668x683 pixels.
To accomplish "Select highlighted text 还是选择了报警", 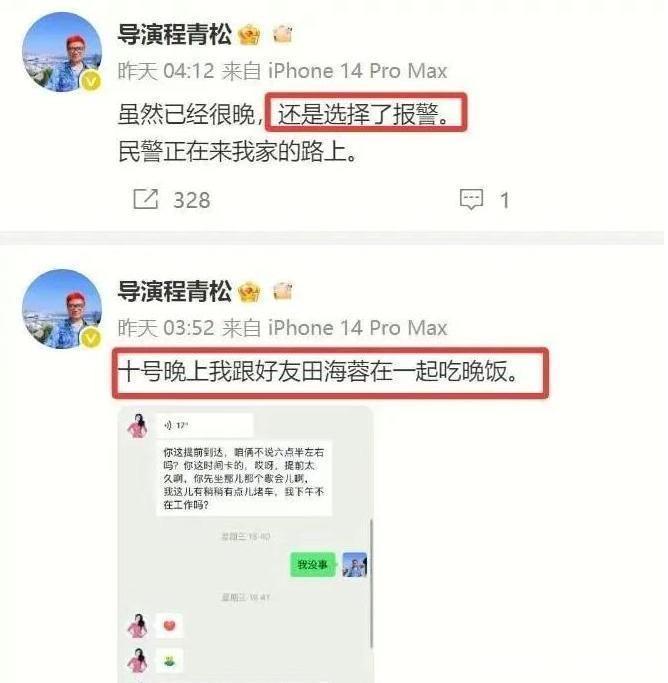I will [x=365, y=114].
